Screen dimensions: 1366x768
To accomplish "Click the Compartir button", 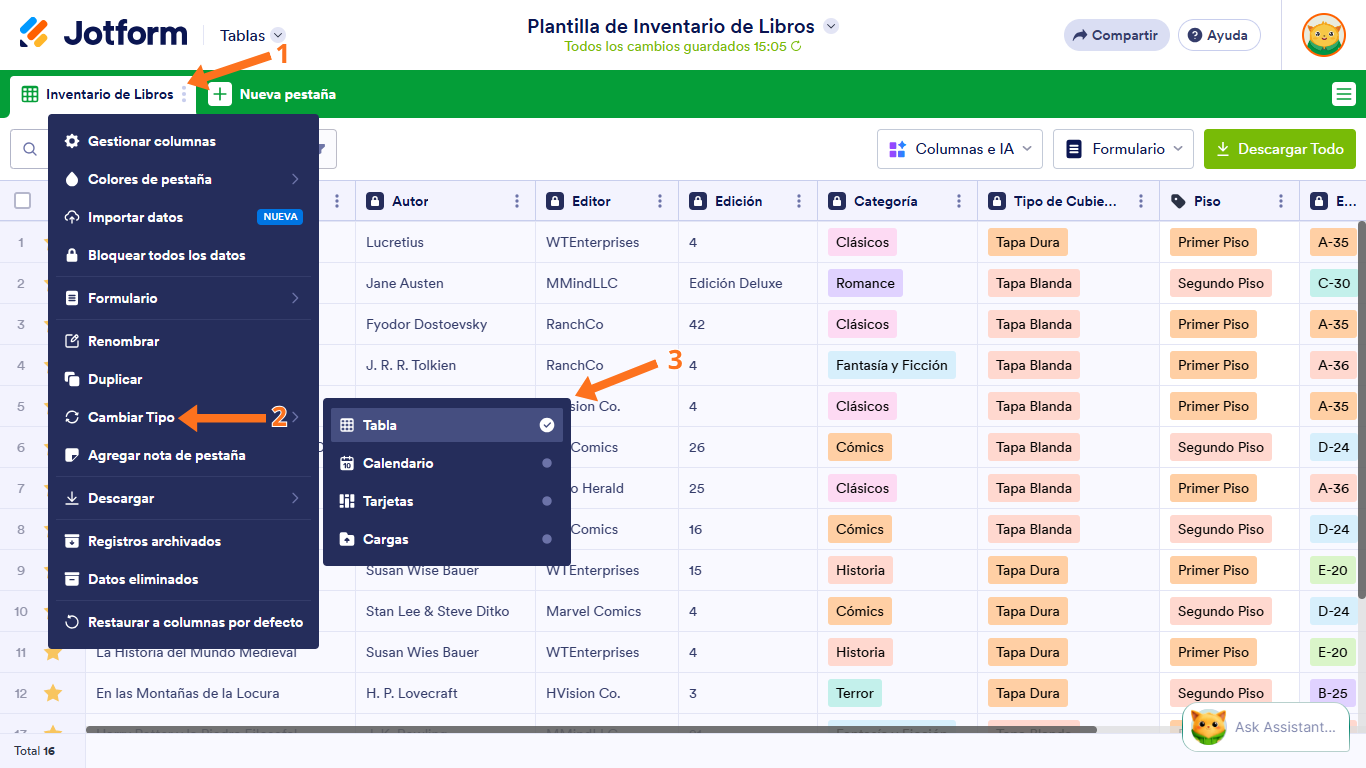I will pyautogui.click(x=1116, y=35).
